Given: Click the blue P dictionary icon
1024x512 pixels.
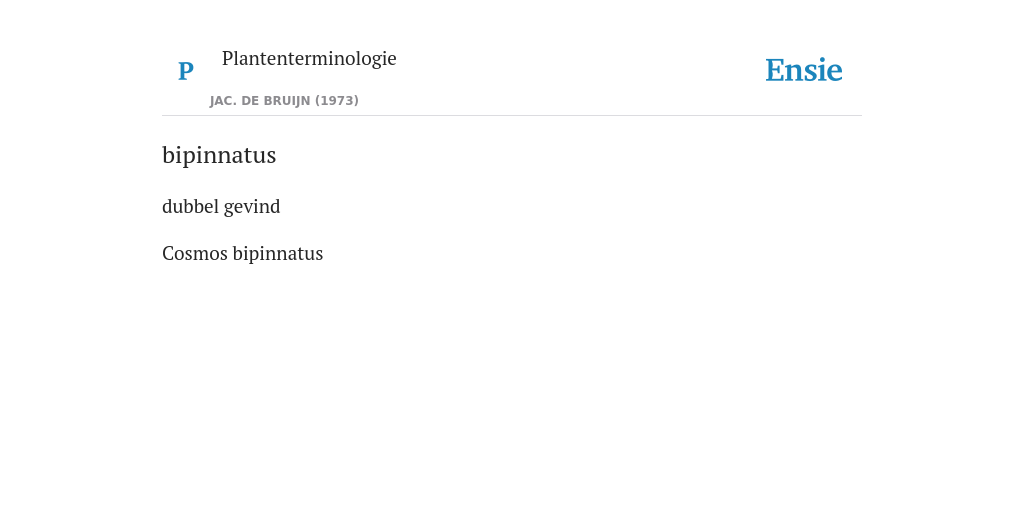Looking at the screenshot, I should tap(185, 71).
